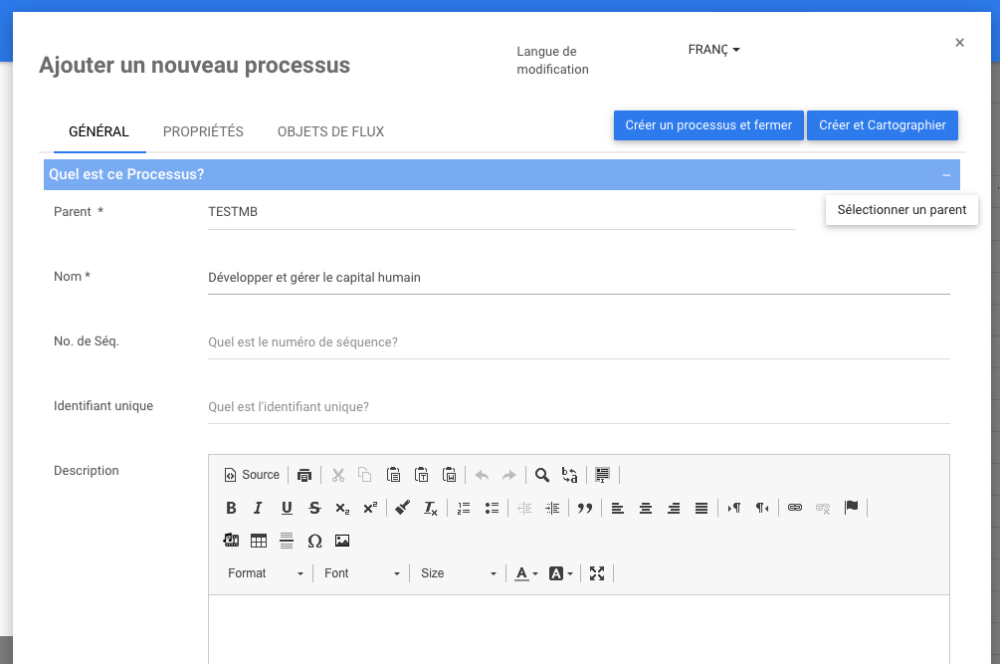Toggle Superscript formatting
This screenshot has height=664, width=1000.
tap(370, 508)
